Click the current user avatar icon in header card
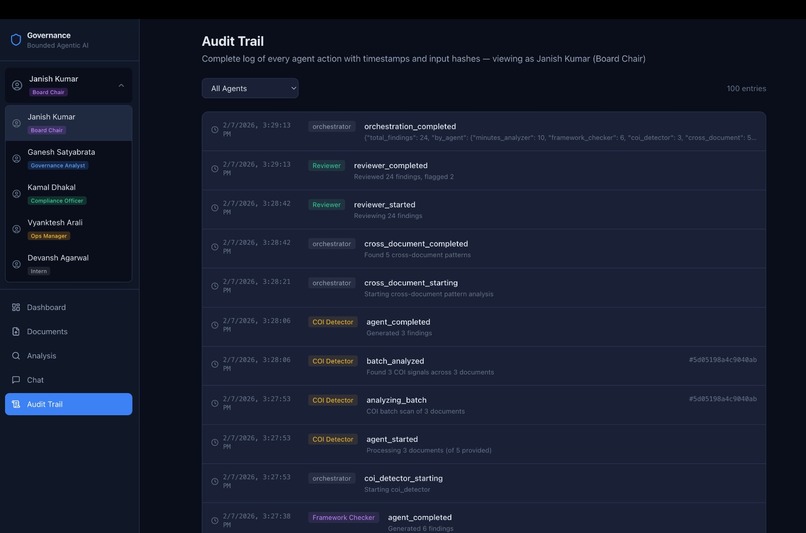Screen dimensions: 806x533 tap(17, 85)
